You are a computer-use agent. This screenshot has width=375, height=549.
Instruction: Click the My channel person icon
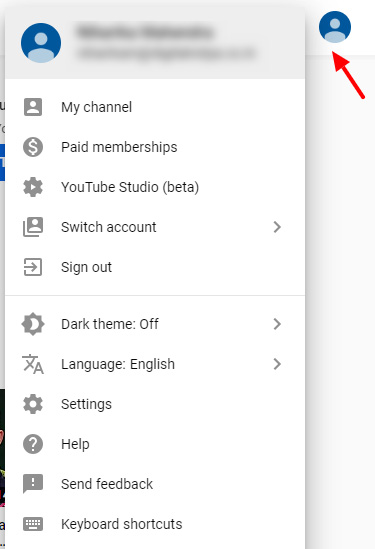33,107
